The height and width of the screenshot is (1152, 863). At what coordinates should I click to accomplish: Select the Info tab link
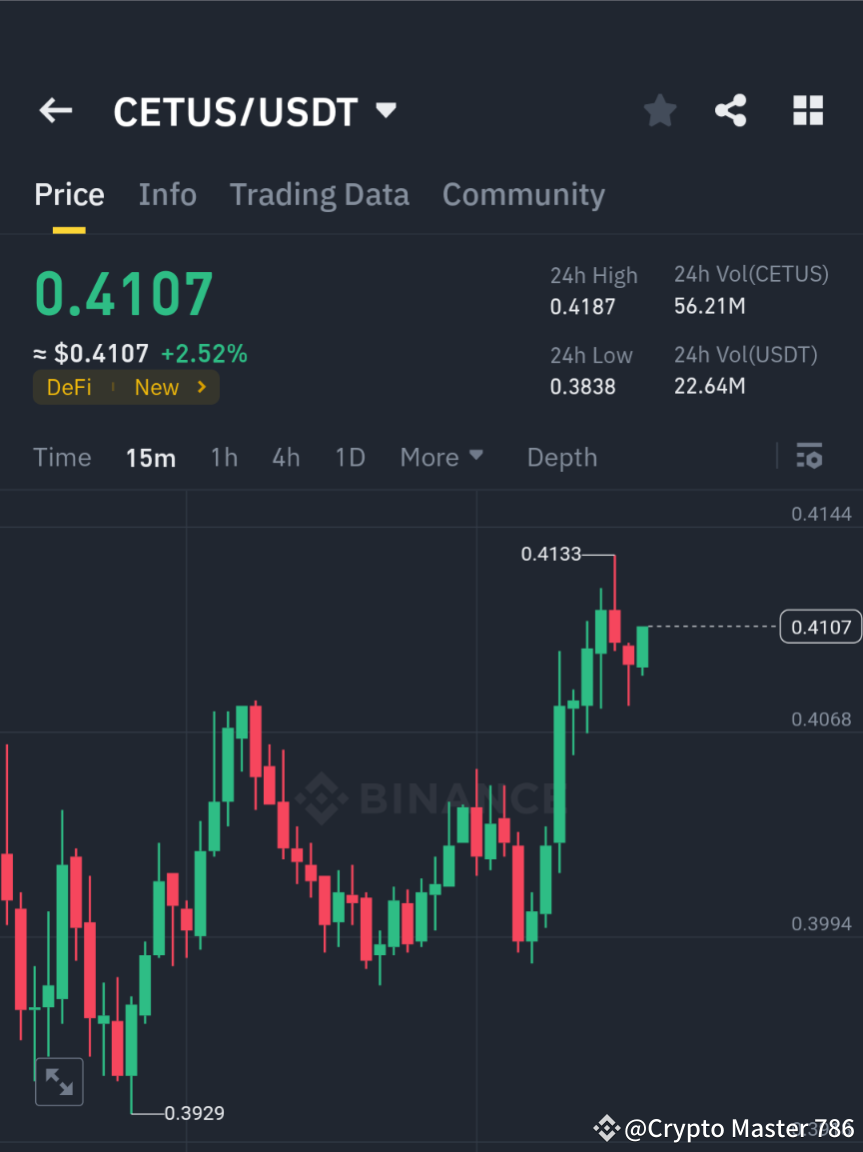coord(167,194)
